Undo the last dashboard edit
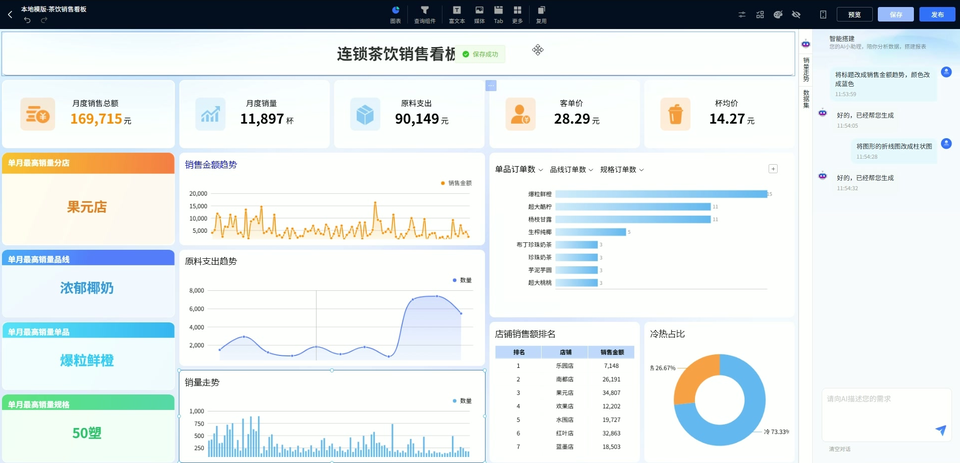Screen dimensions: 960x463 [x=27, y=20]
